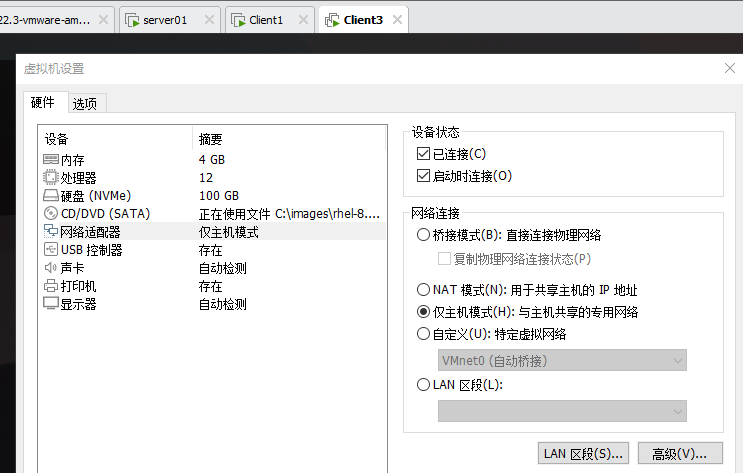Viewport: 743px width, 473px height.
Task: Select the 硬盘 (NVMe) disk icon
Action: tap(51, 195)
